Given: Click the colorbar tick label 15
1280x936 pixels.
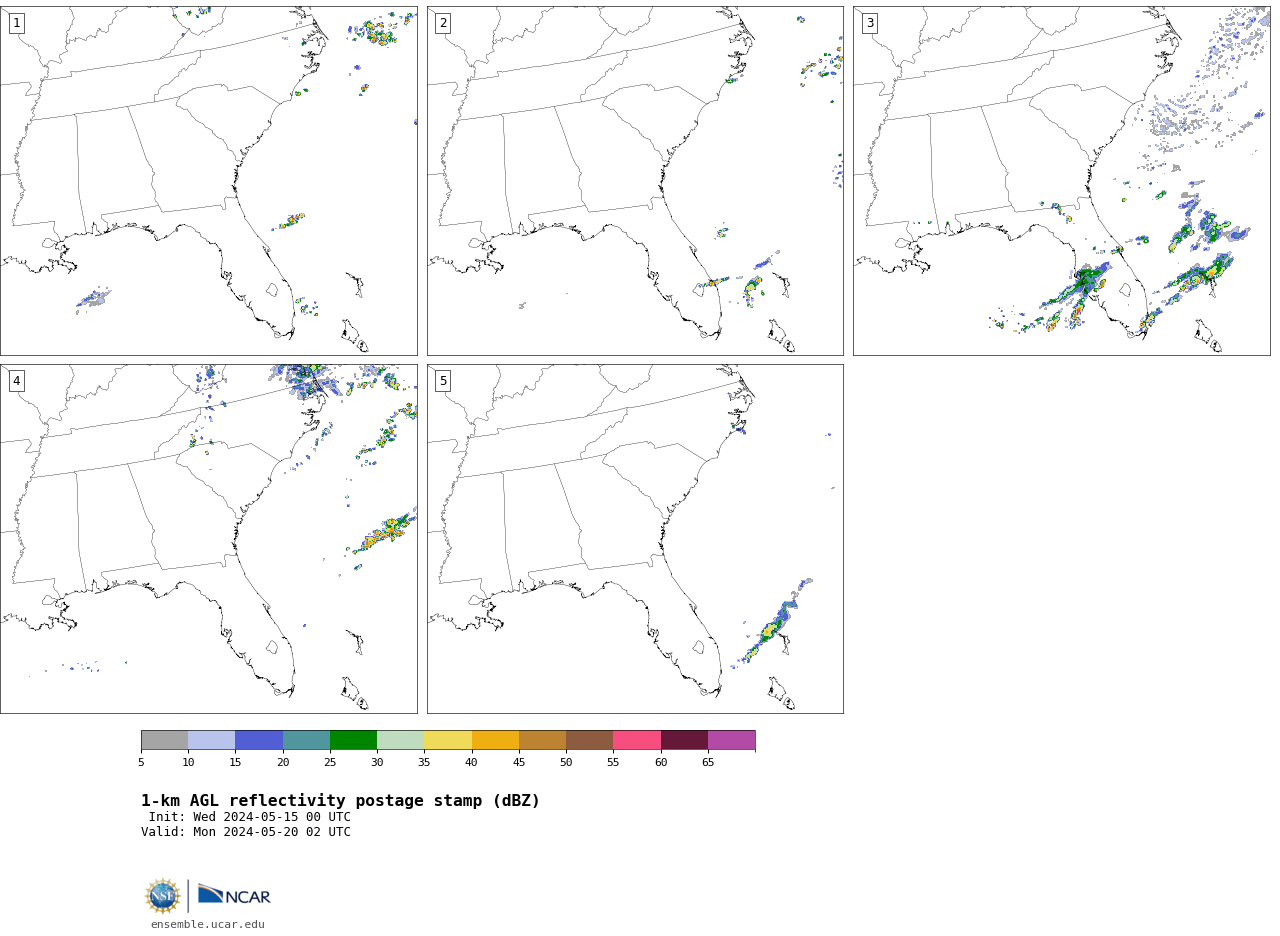Looking at the screenshot, I should (x=235, y=763).
